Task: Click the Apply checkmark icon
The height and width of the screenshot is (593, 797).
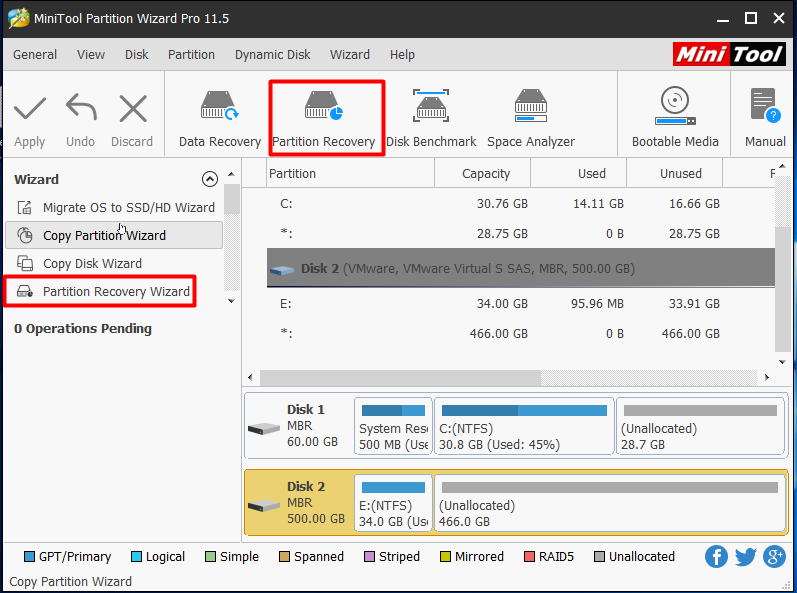Action: click(29, 108)
